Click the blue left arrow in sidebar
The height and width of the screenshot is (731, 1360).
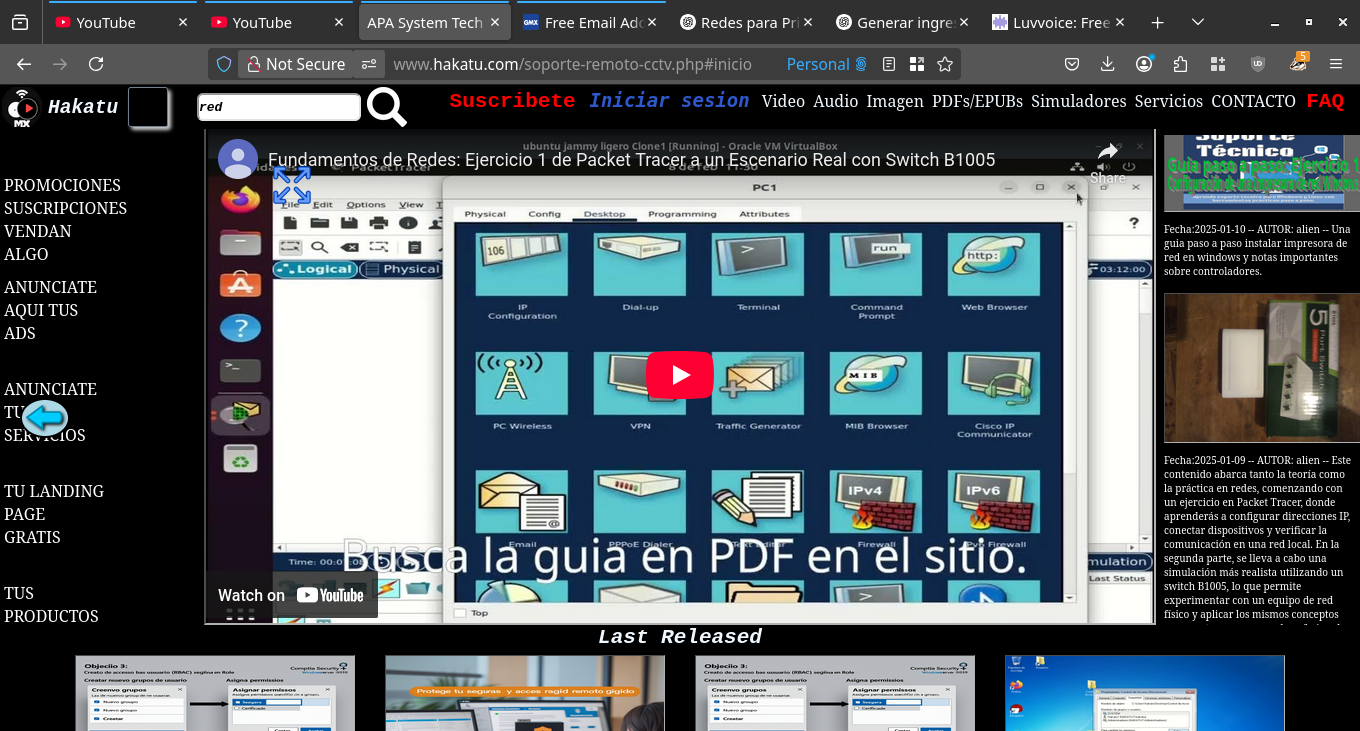45,417
